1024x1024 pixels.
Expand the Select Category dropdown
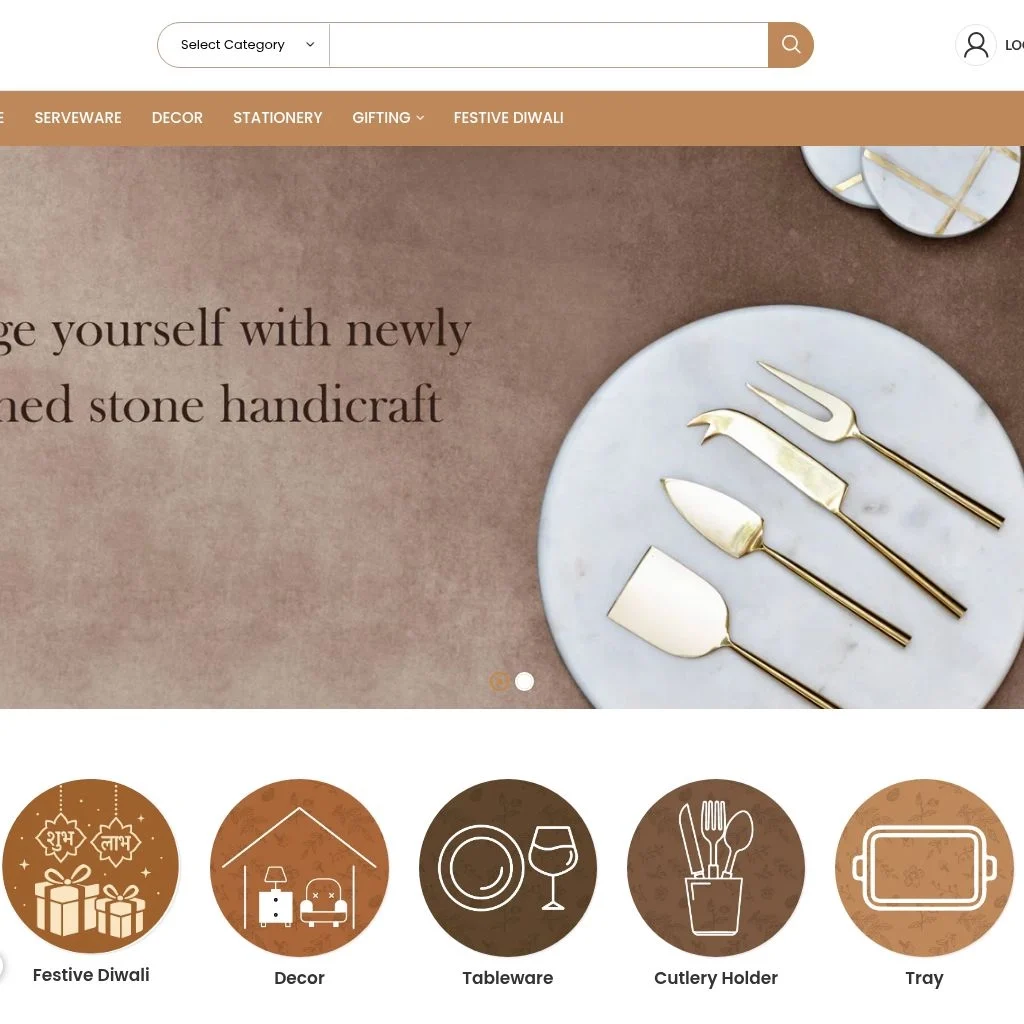click(244, 45)
